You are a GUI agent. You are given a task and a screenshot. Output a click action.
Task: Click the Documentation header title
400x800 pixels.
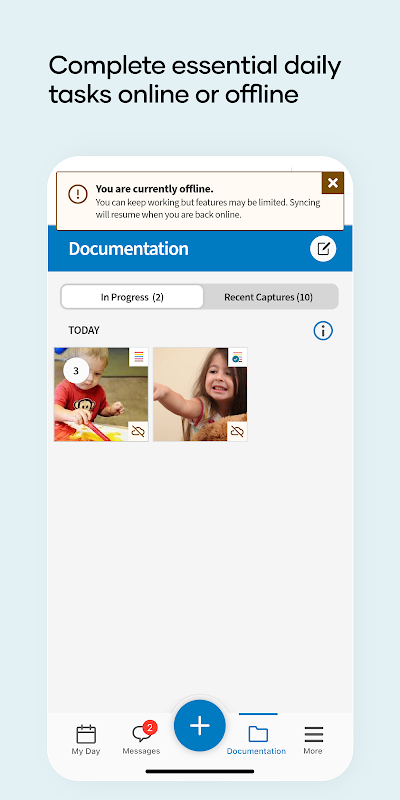(129, 249)
